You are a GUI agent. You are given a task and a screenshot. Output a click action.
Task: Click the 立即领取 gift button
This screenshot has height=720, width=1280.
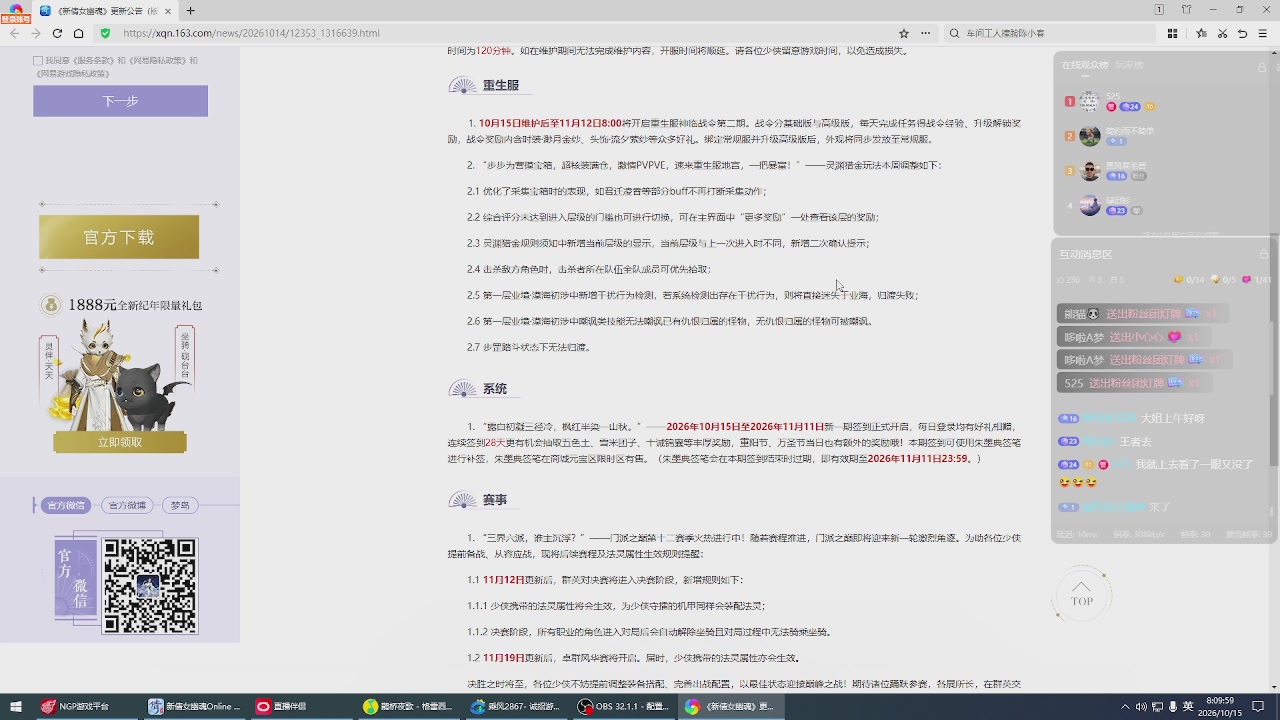click(x=120, y=442)
